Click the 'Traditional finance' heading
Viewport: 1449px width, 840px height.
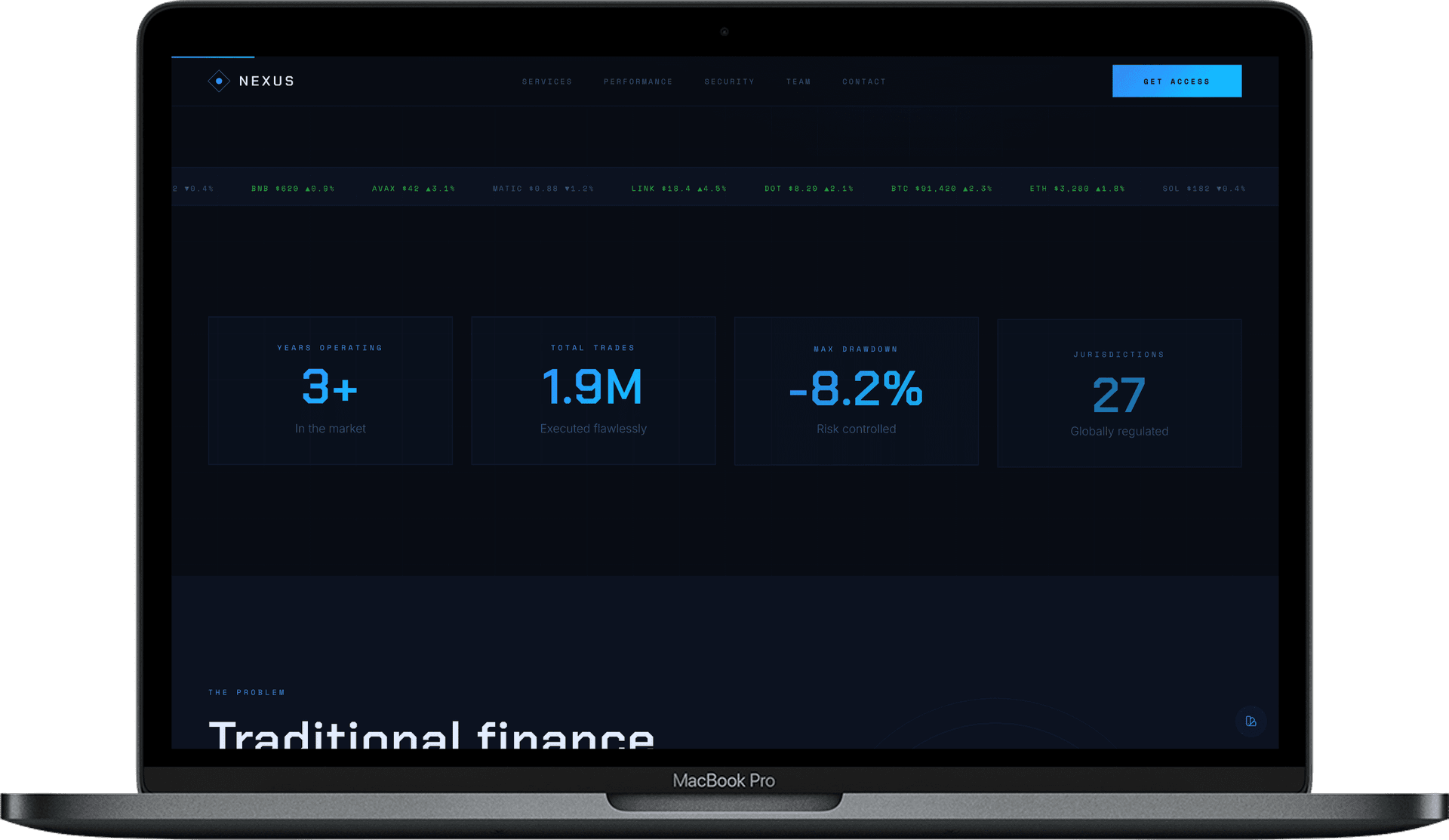(432, 734)
